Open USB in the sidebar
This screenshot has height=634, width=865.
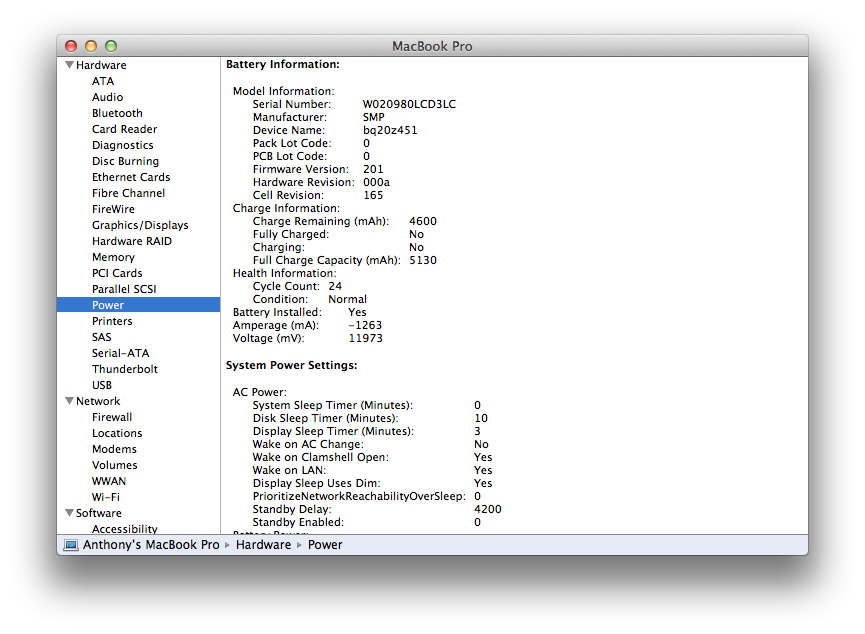(x=102, y=385)
